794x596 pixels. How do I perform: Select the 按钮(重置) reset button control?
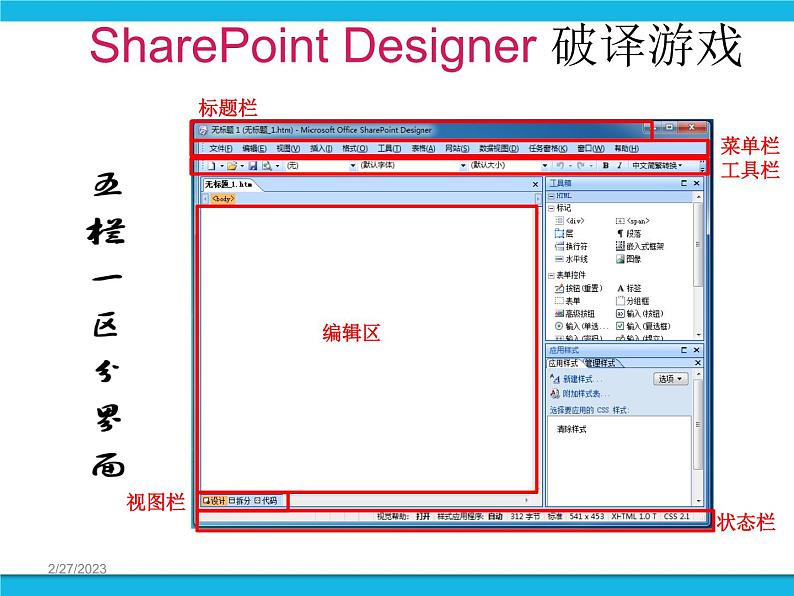(x=579, y=288)
